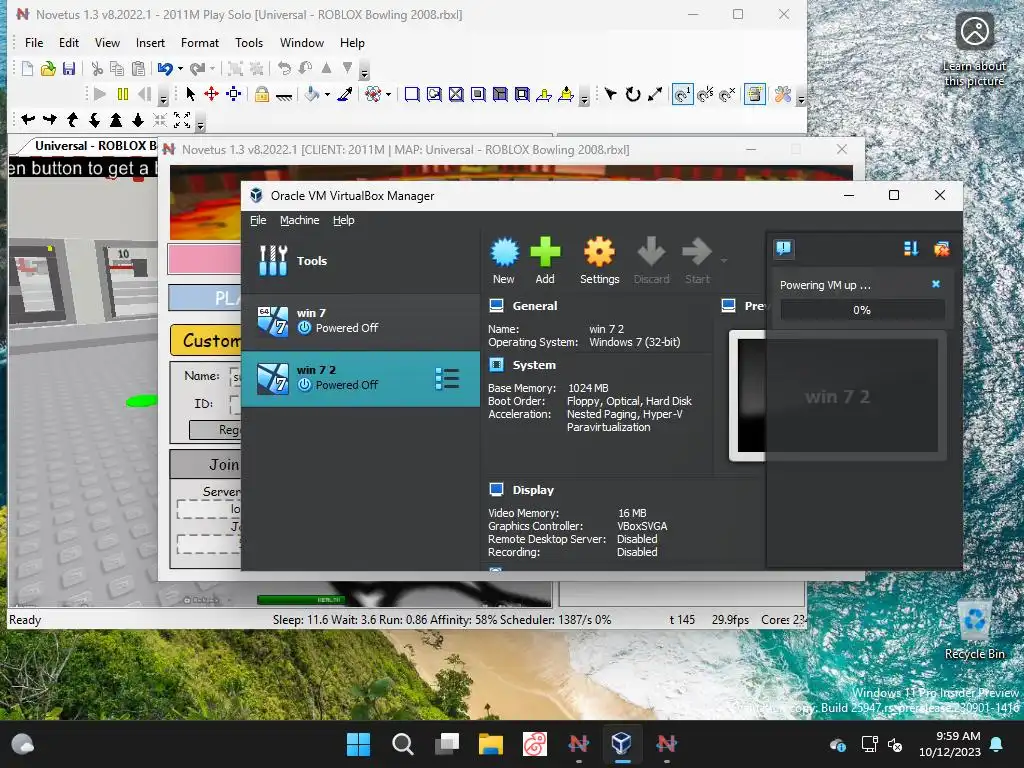This screenshot has height=768, width=1024.
Task: Open the Format menu in Novetus Studio
Action: tap(200, 42)
